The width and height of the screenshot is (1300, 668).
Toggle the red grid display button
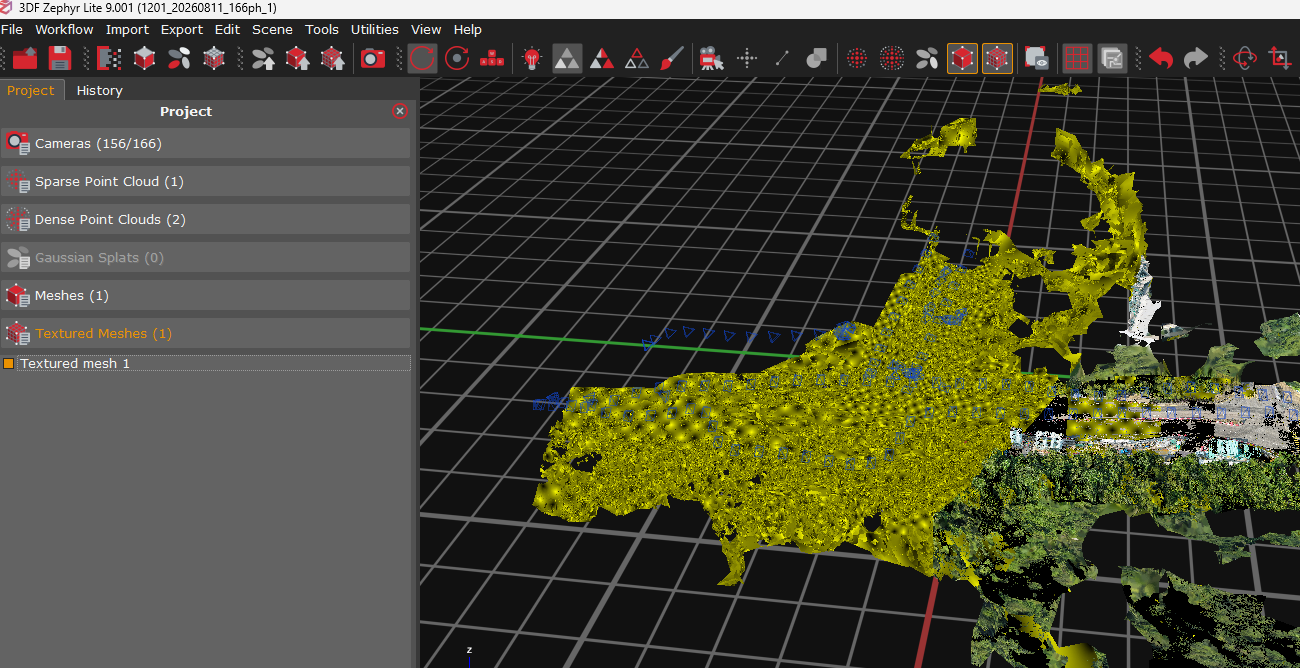coord(1077,58)
